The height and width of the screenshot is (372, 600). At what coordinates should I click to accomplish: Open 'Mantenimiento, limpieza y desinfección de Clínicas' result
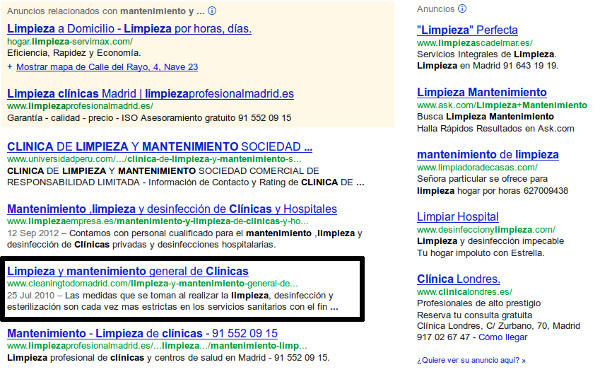tap(172, 209)
